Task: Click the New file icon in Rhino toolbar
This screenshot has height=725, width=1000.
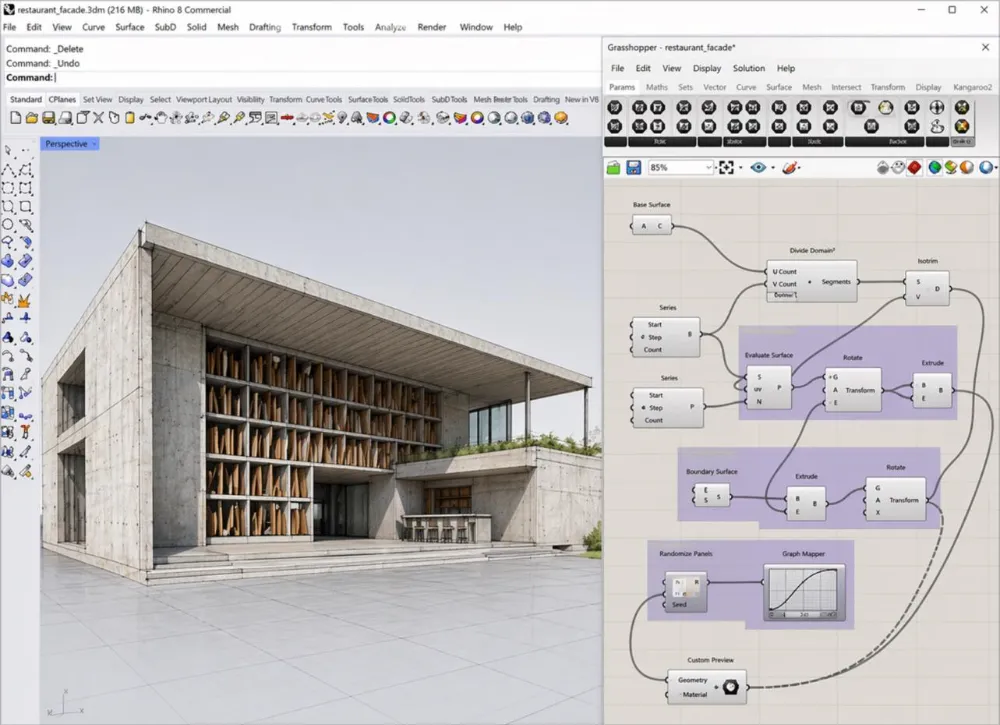Action: click(15, 118)
